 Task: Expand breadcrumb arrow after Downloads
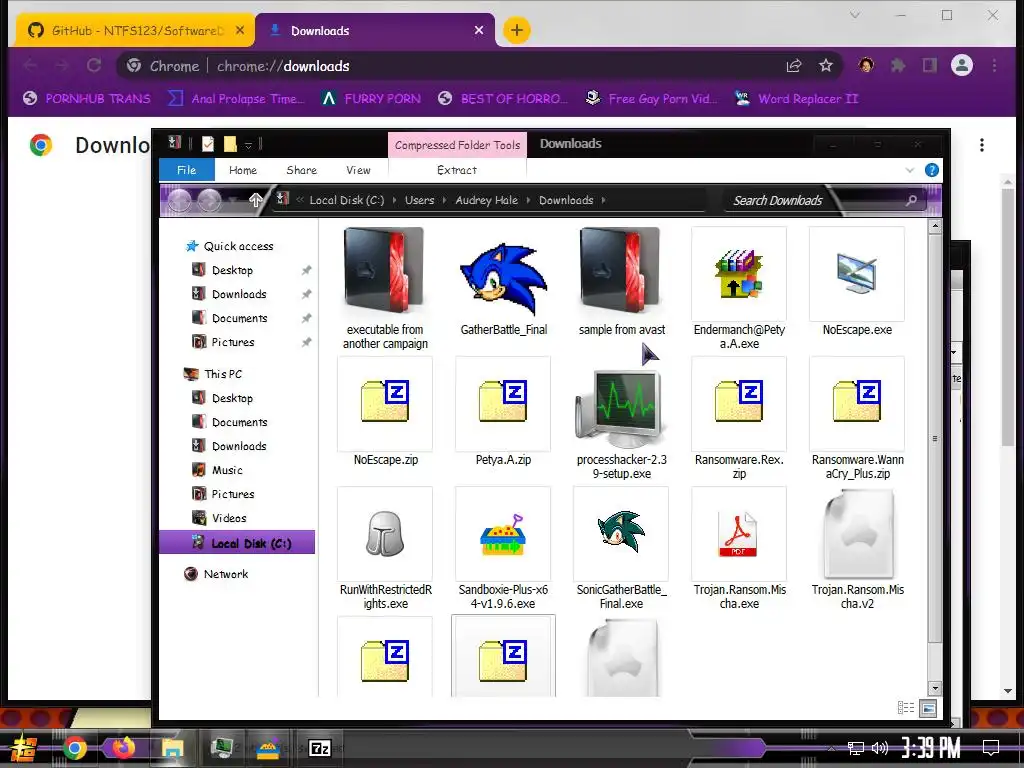(x=603, y=200)
